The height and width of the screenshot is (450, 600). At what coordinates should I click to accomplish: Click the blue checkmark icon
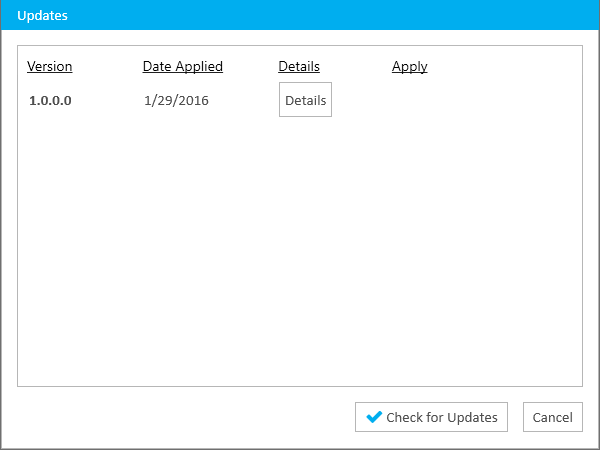[374, 417]
